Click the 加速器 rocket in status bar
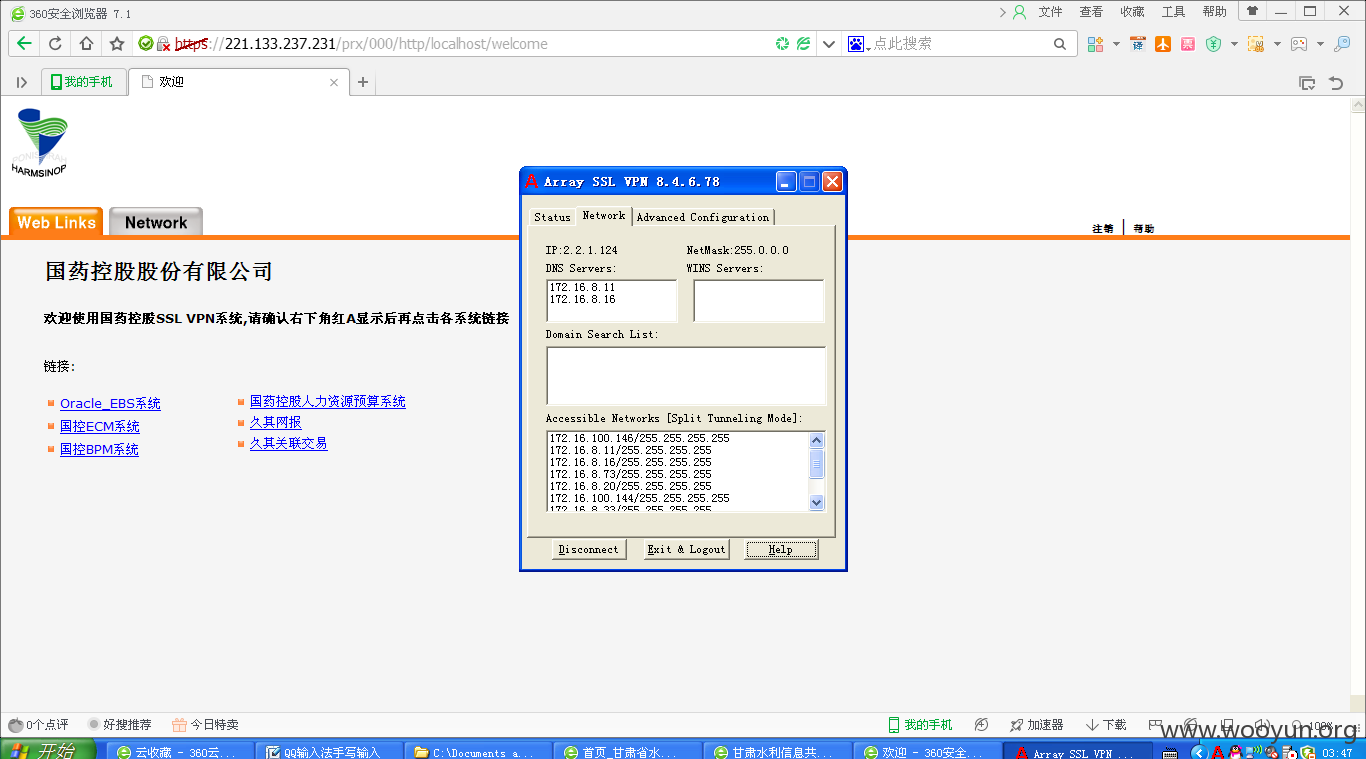 pyautogui.click(x=1037, y=725)
